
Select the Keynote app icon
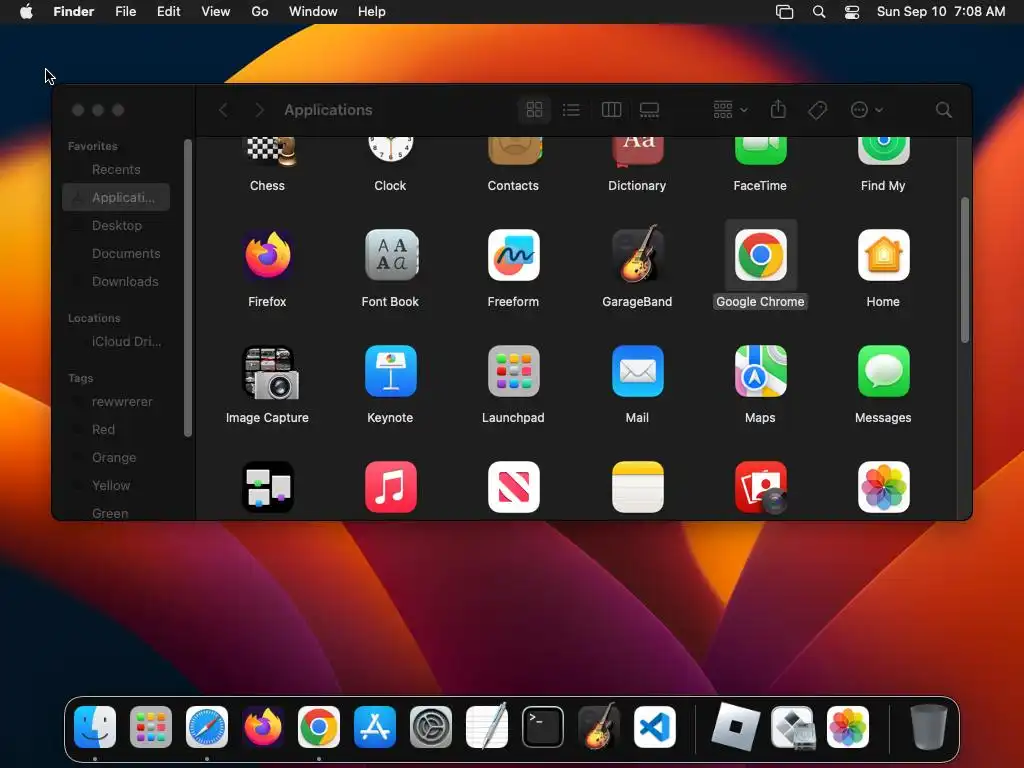[391, 372]
